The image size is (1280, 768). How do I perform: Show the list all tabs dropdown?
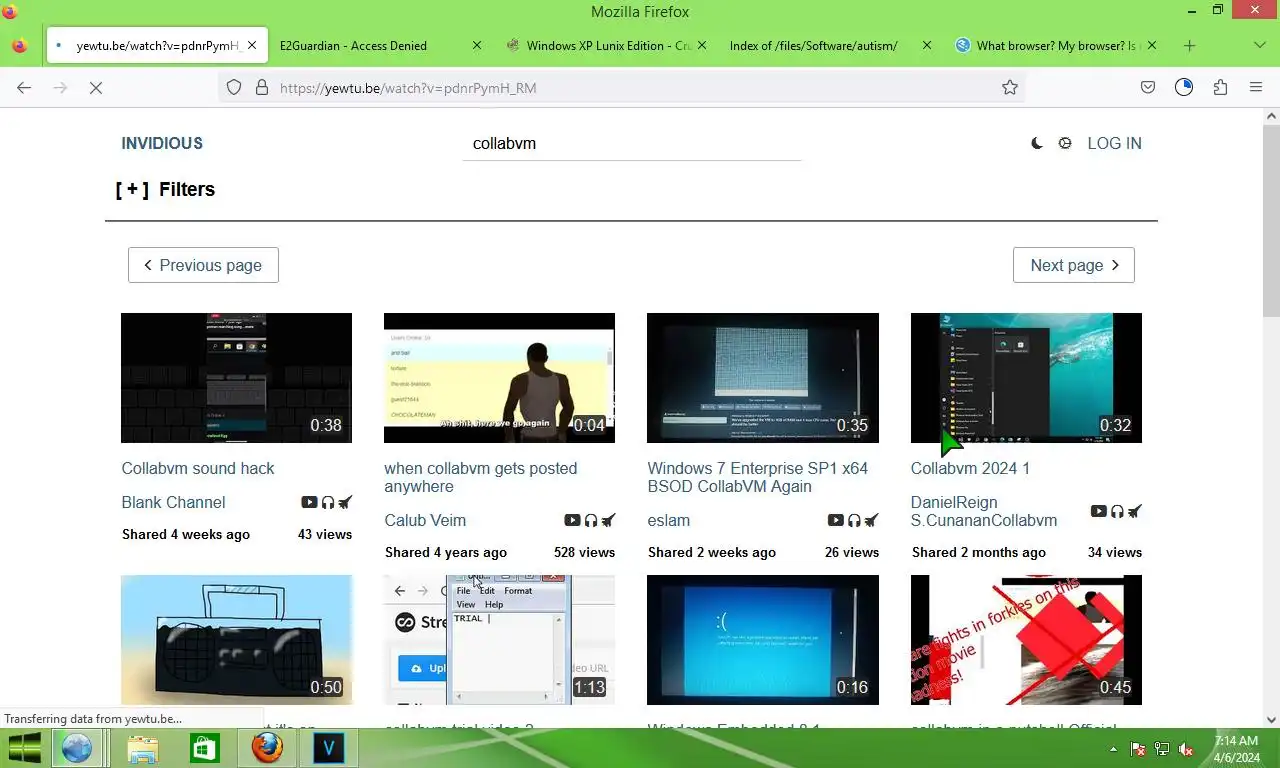tap(1260, 45)
